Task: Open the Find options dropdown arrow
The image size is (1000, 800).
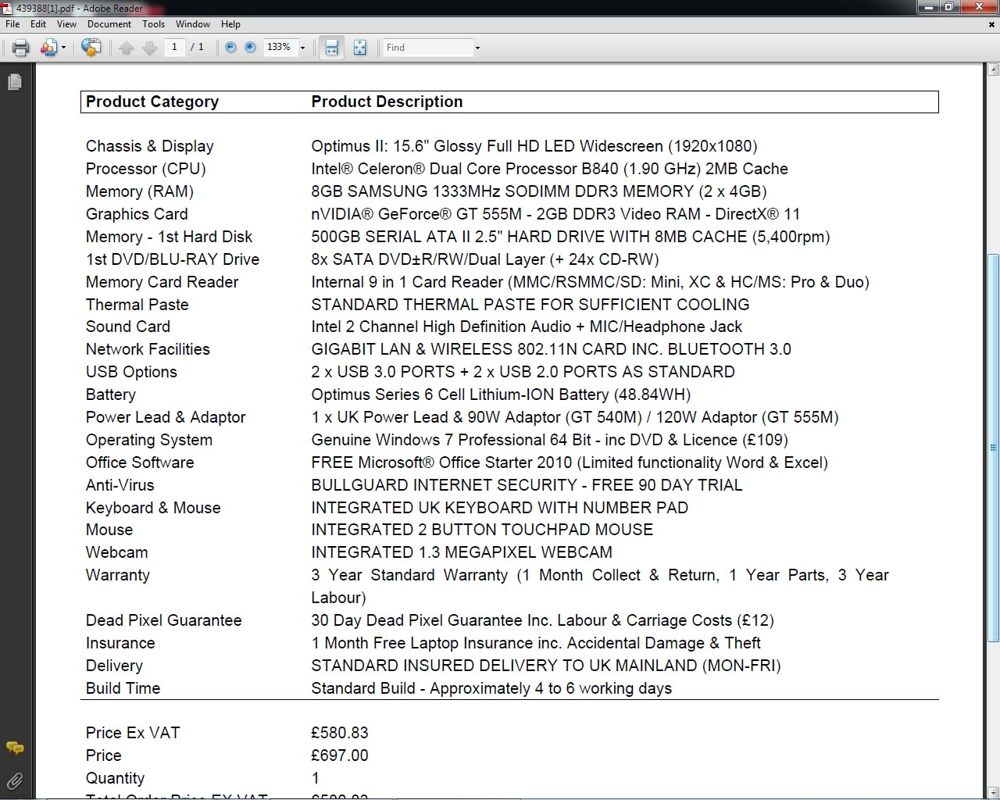Action: 477,48
